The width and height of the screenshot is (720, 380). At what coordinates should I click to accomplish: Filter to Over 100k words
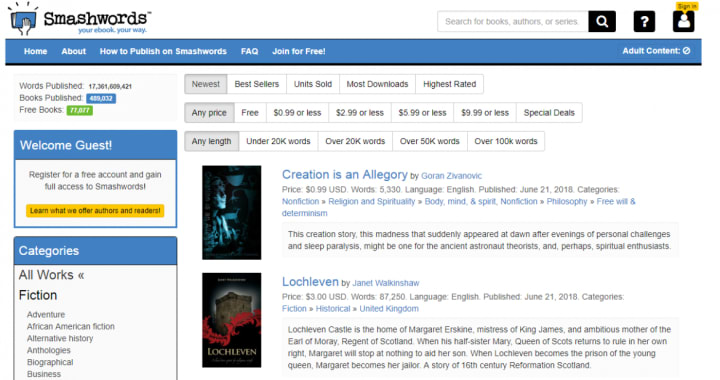click(506, 141)
